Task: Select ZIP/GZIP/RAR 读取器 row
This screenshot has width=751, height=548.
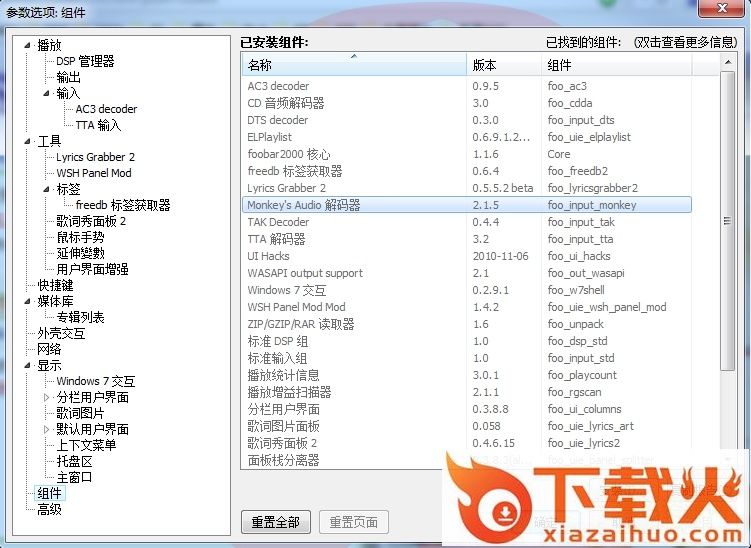Action: coord(467,324)
